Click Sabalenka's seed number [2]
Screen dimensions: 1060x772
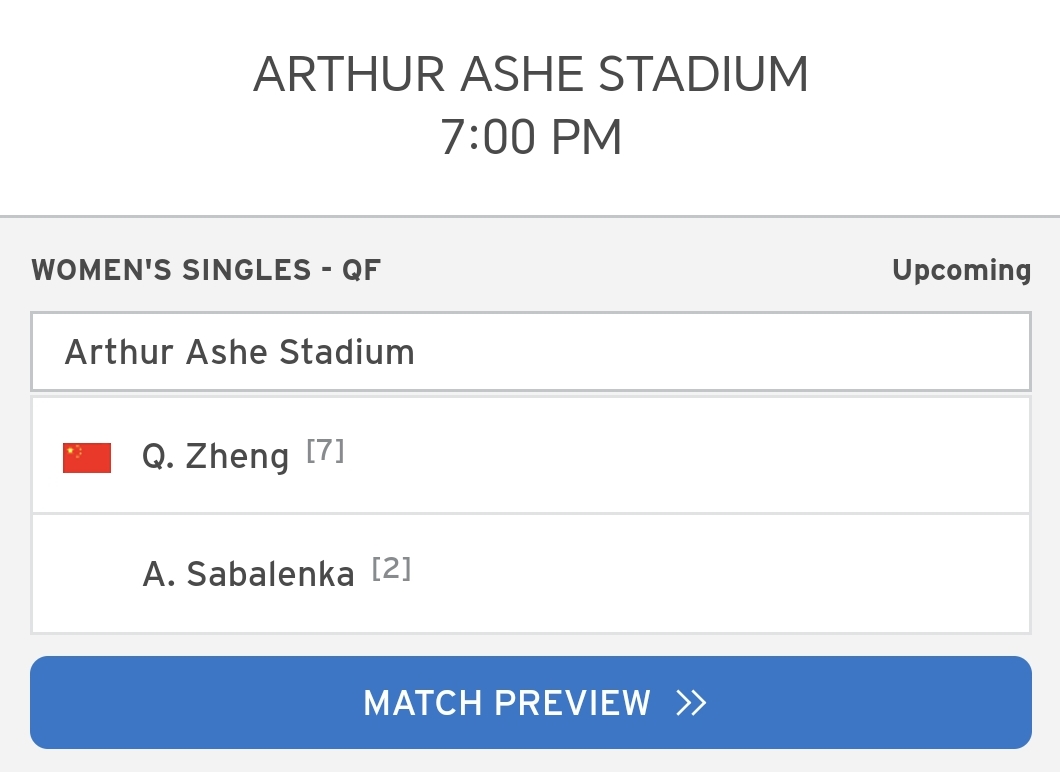coord(391,569)
